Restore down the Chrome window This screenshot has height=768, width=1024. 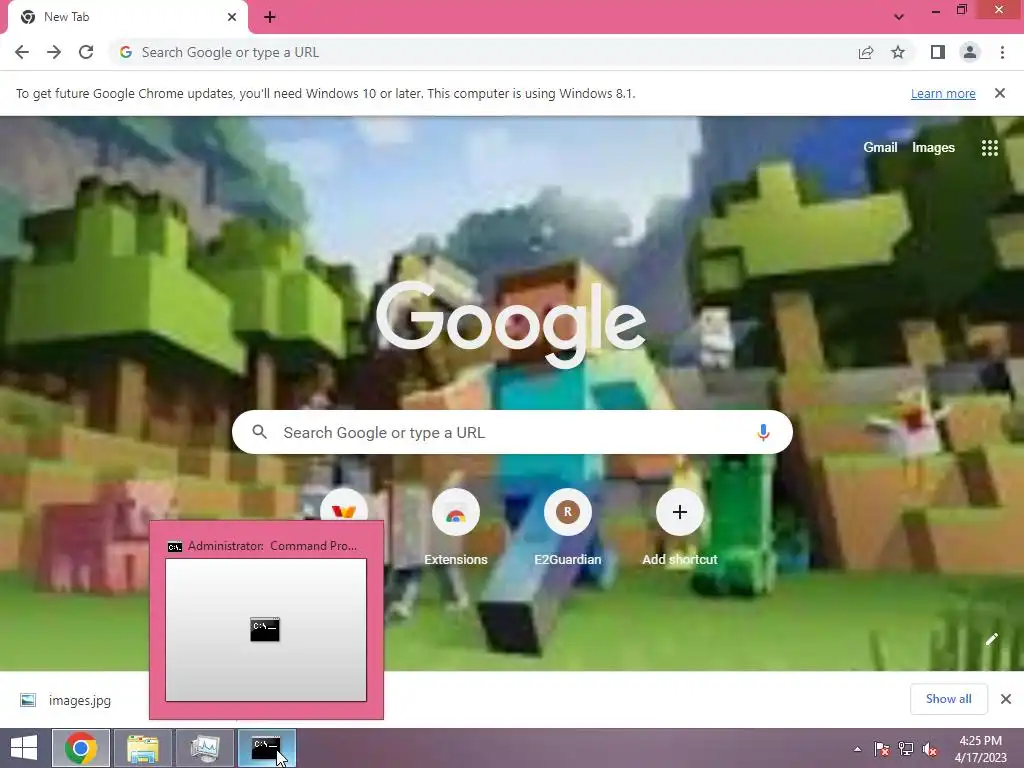962,10
